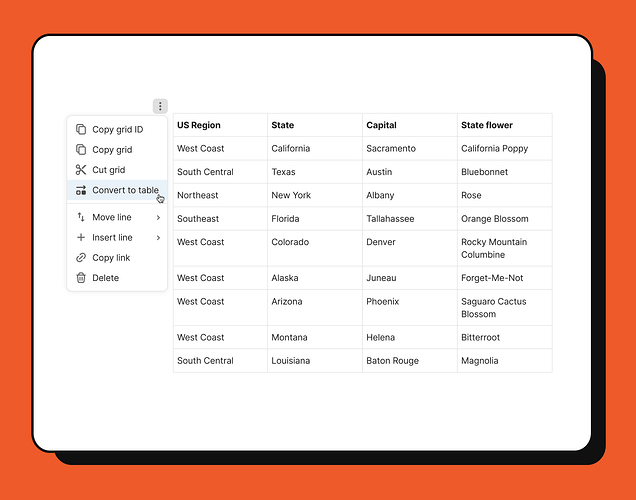Select the Colorado cell
The height and width of the screenshot is (500, 636).
[315, 248]
